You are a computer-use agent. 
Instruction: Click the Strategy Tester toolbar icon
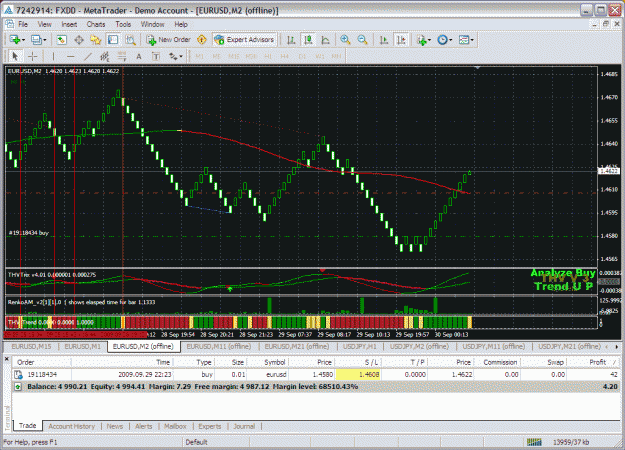[x=130, y=40]
